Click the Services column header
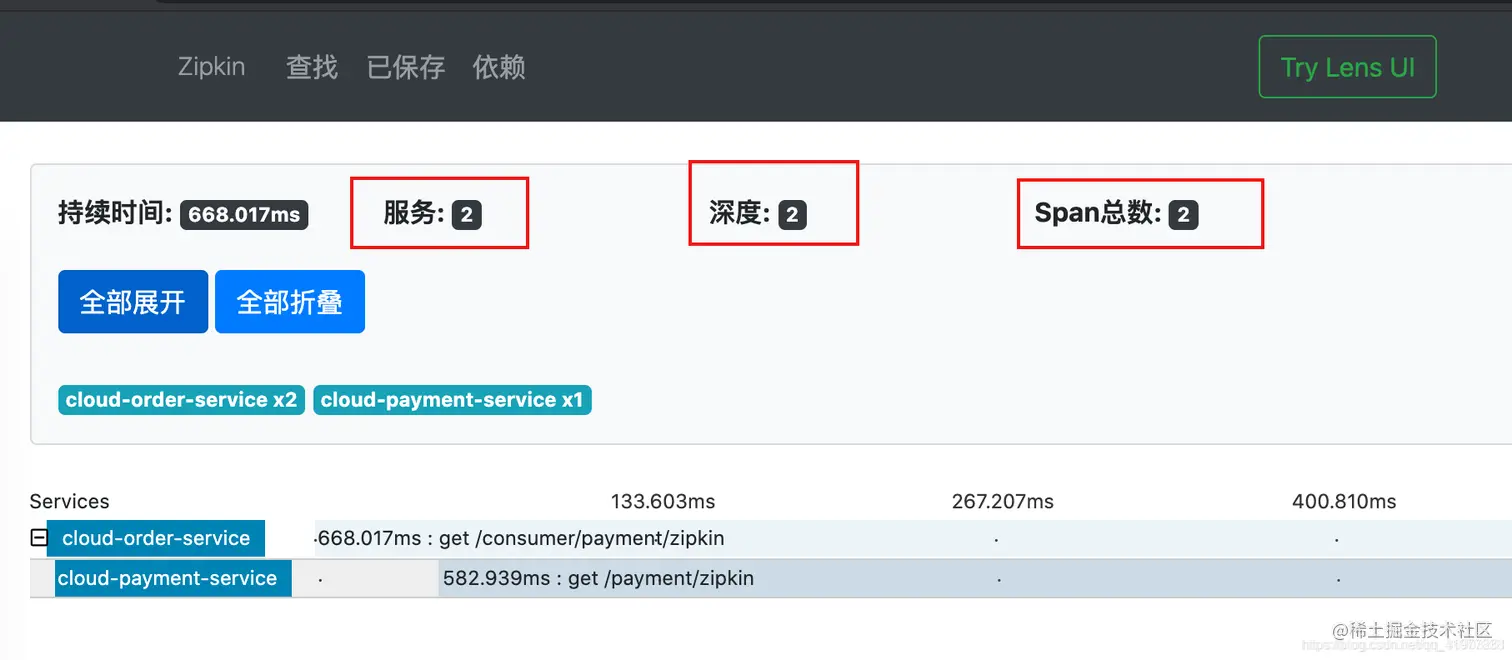The height and width of the screenshot is (660, 1512). [69, 501]
